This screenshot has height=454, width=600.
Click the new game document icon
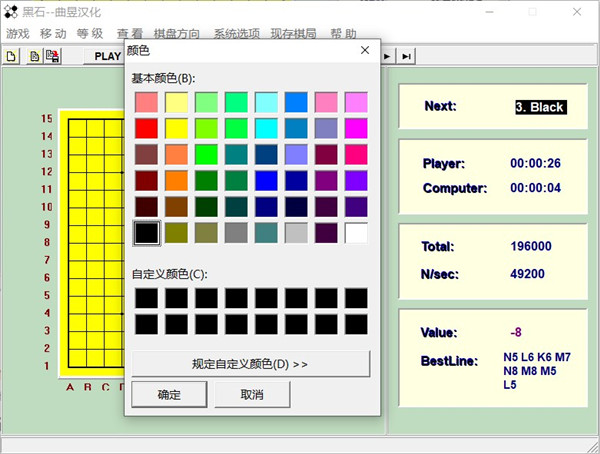tap(12, 56)
